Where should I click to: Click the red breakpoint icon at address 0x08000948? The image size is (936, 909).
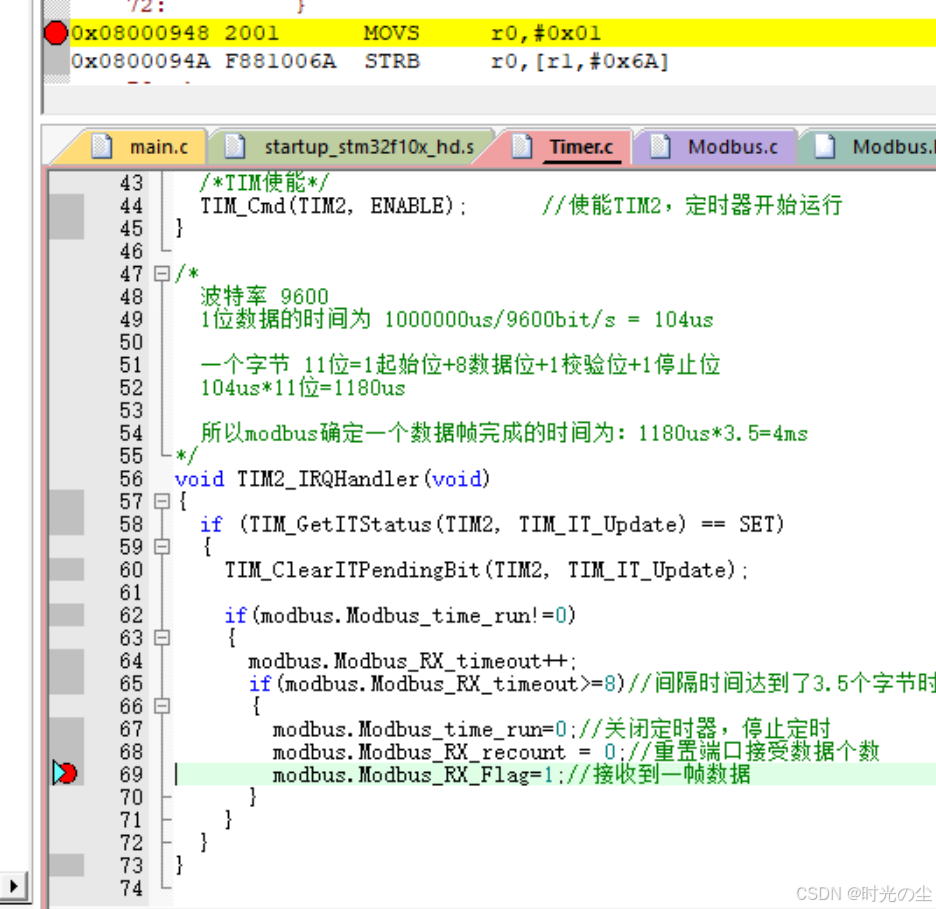tap(55, 33)
